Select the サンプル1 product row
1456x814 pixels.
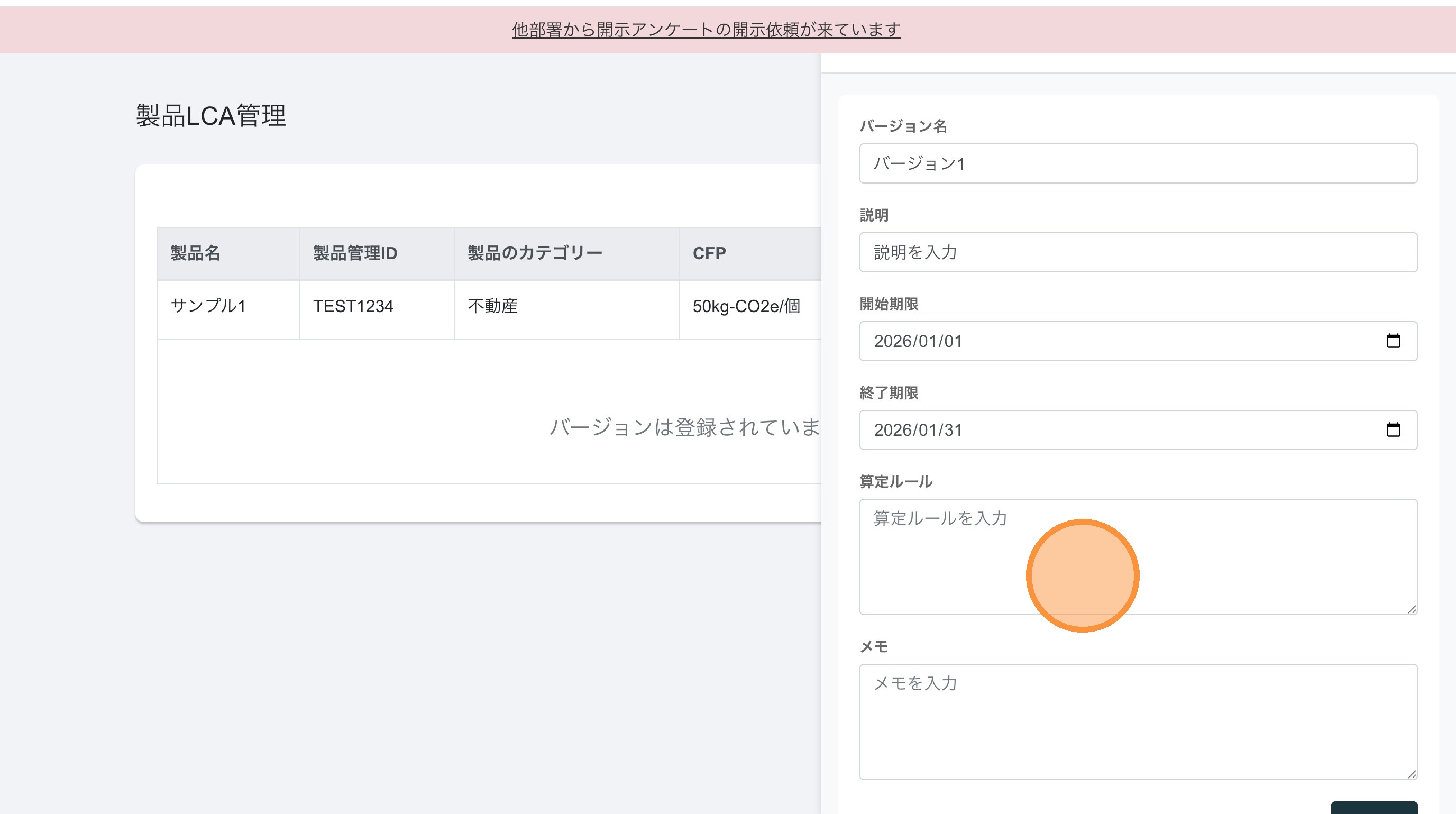pos(208,306)
